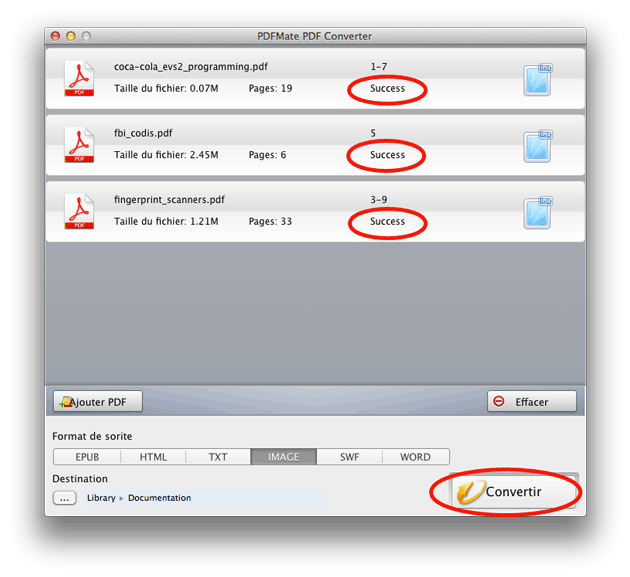Click the Library segment in the destination path
Screen dimensions: 630x577
pos(101,498)
